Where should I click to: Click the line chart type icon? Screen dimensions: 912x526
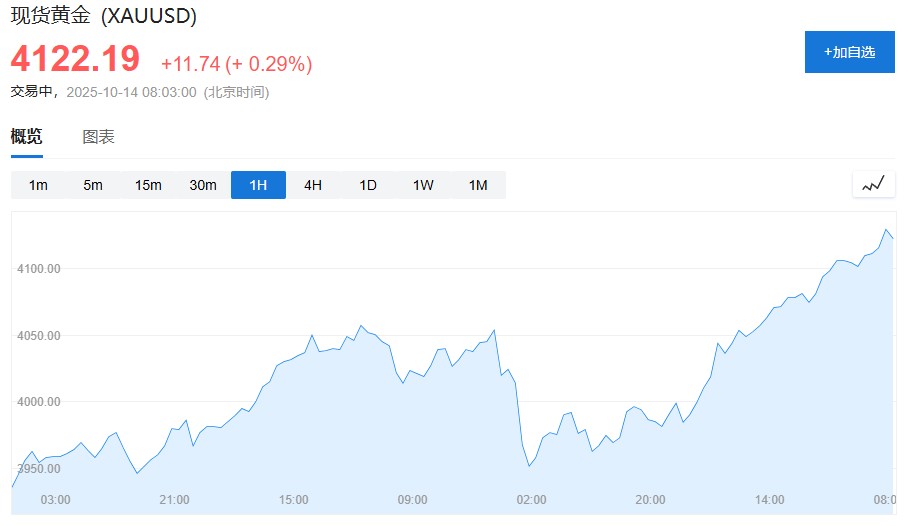[873, 184]
